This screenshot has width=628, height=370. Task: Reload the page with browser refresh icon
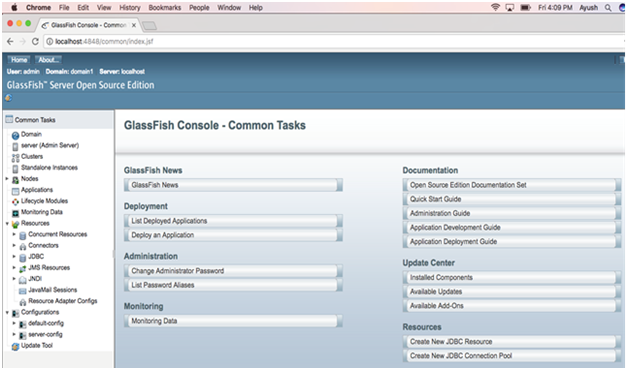35,41
